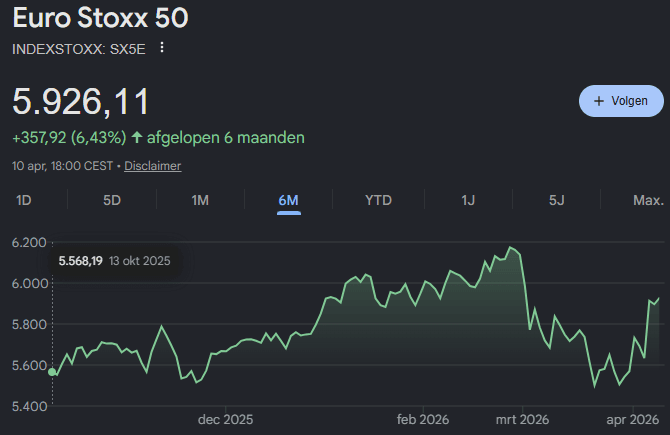The height and width of the screenshot is (435, 670).
Task: Click the feb 2026 axis label
Action: (x=423, y=419)
